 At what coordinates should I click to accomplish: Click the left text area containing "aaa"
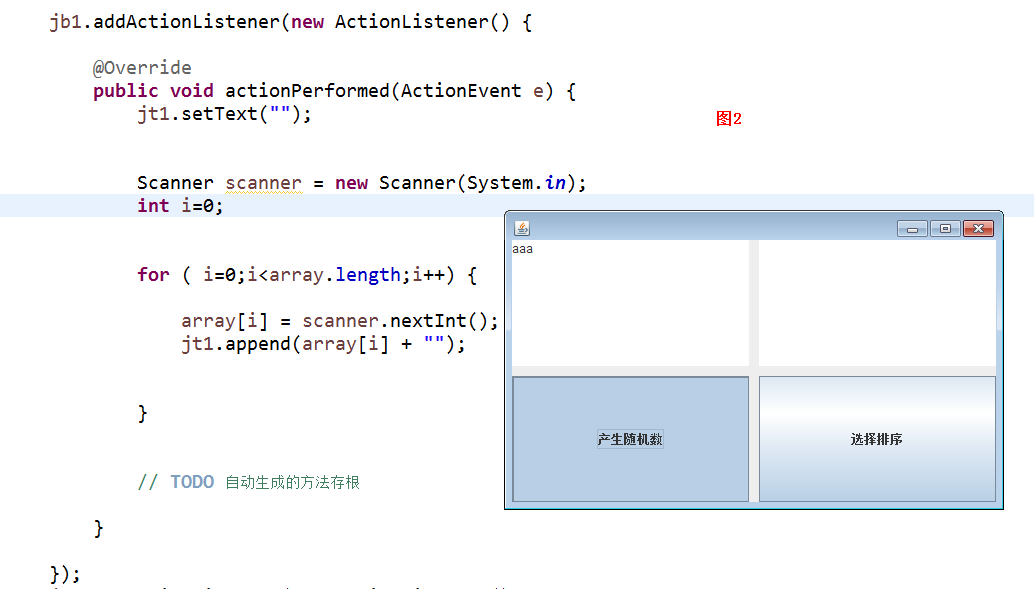click(x=630, y=303)
